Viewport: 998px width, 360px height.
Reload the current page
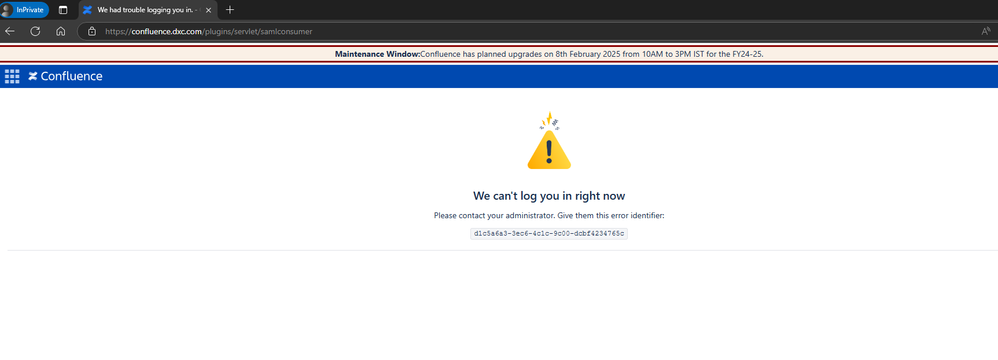[x=35, y=31]
